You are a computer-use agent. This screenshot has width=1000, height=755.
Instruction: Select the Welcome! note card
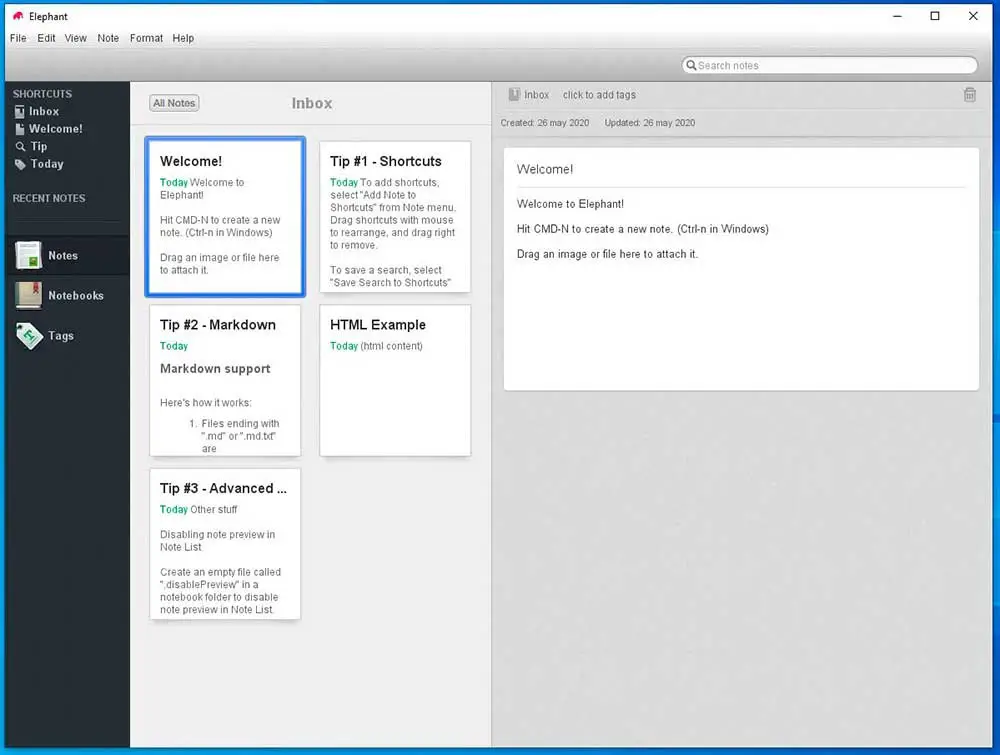coord(225,217)
